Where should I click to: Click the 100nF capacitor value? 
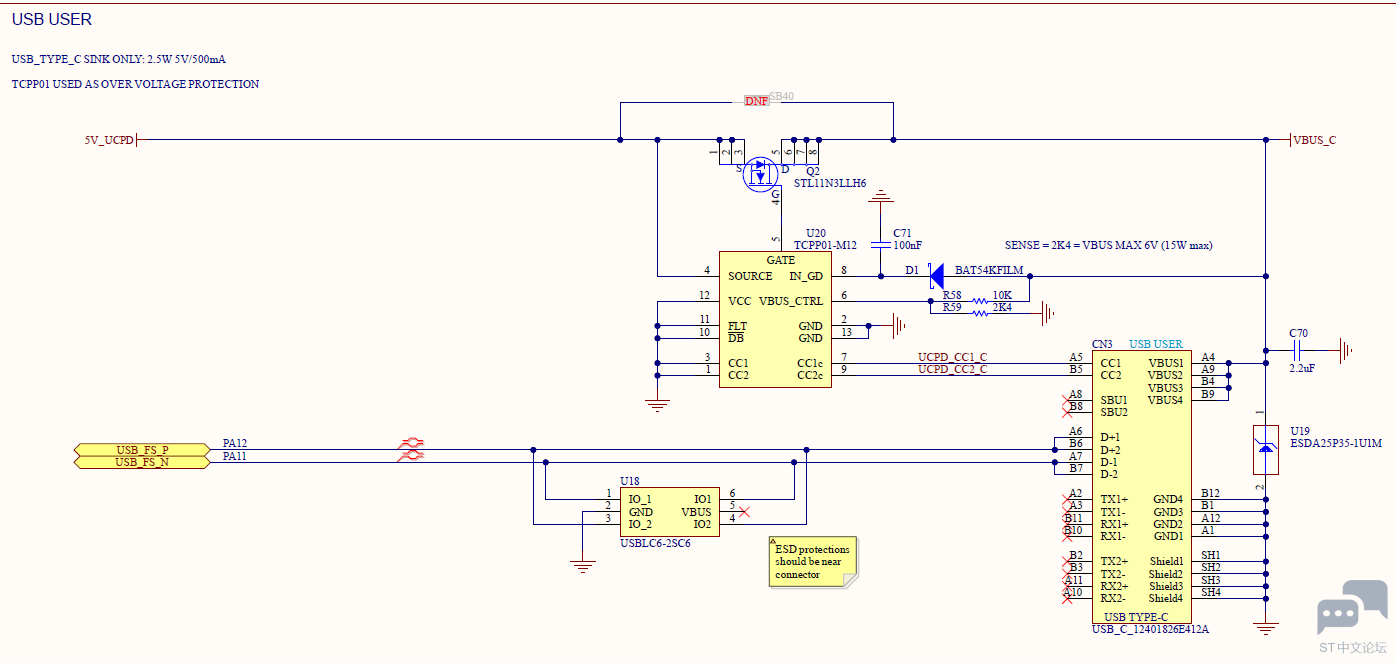pos(908,244)
